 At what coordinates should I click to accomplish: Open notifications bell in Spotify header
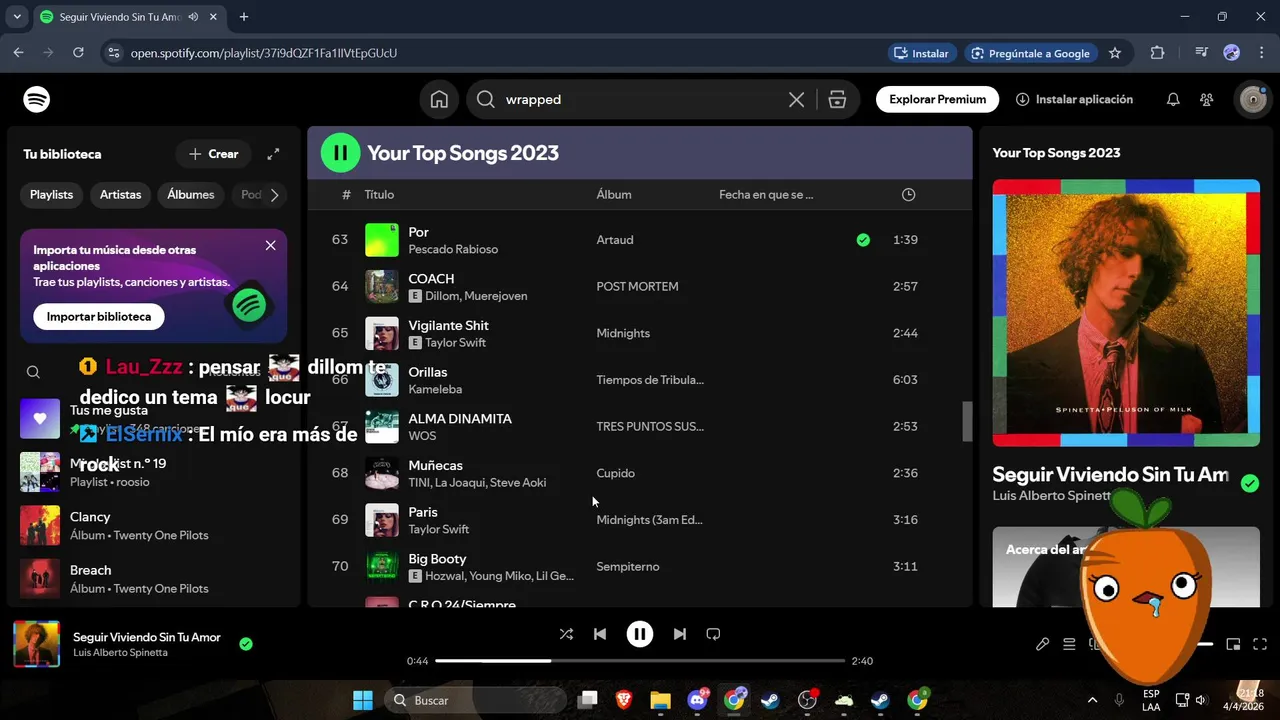click(x=1173, y=99)
